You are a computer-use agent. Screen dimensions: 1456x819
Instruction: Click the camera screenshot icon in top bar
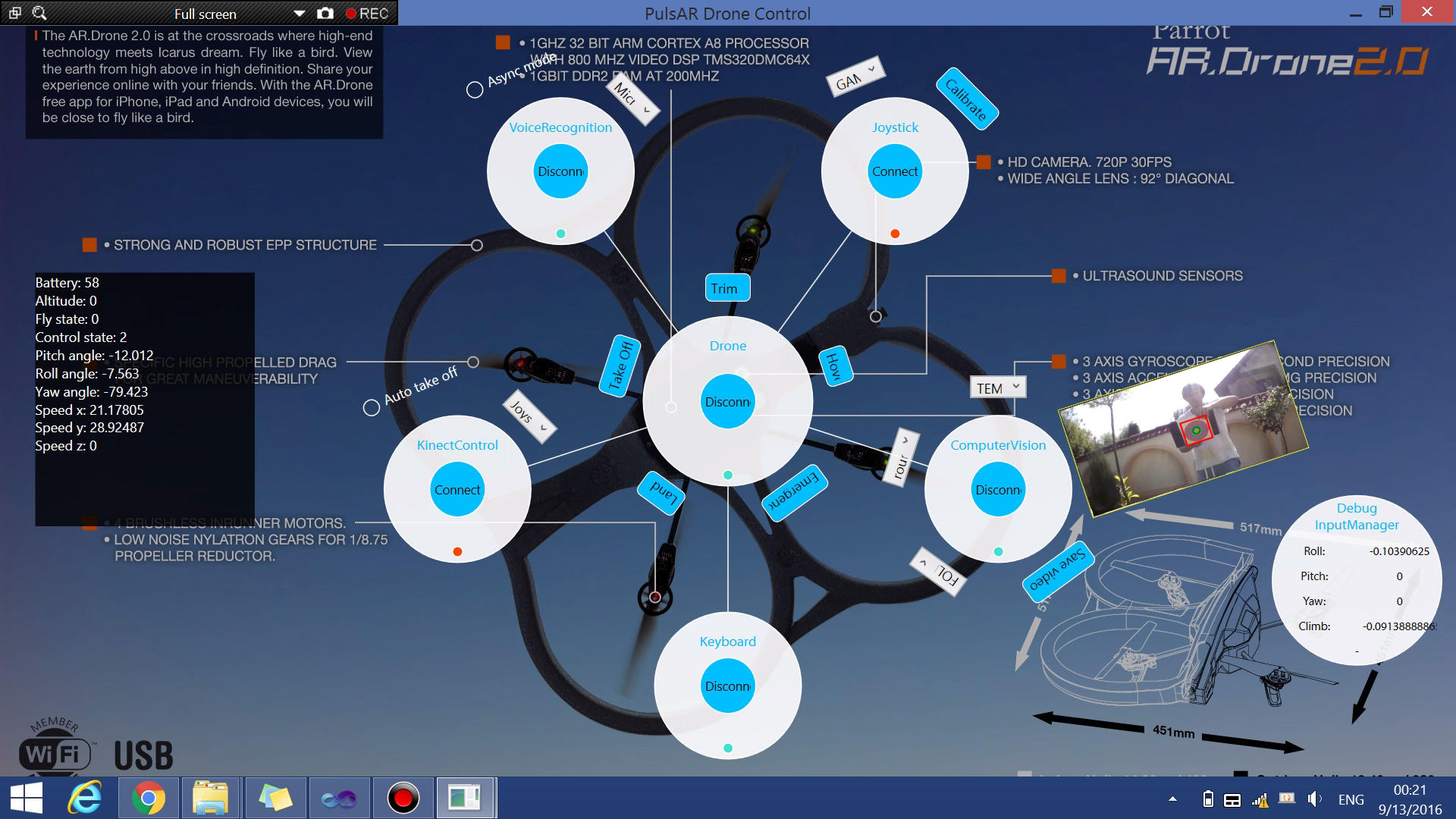(325, 13)
